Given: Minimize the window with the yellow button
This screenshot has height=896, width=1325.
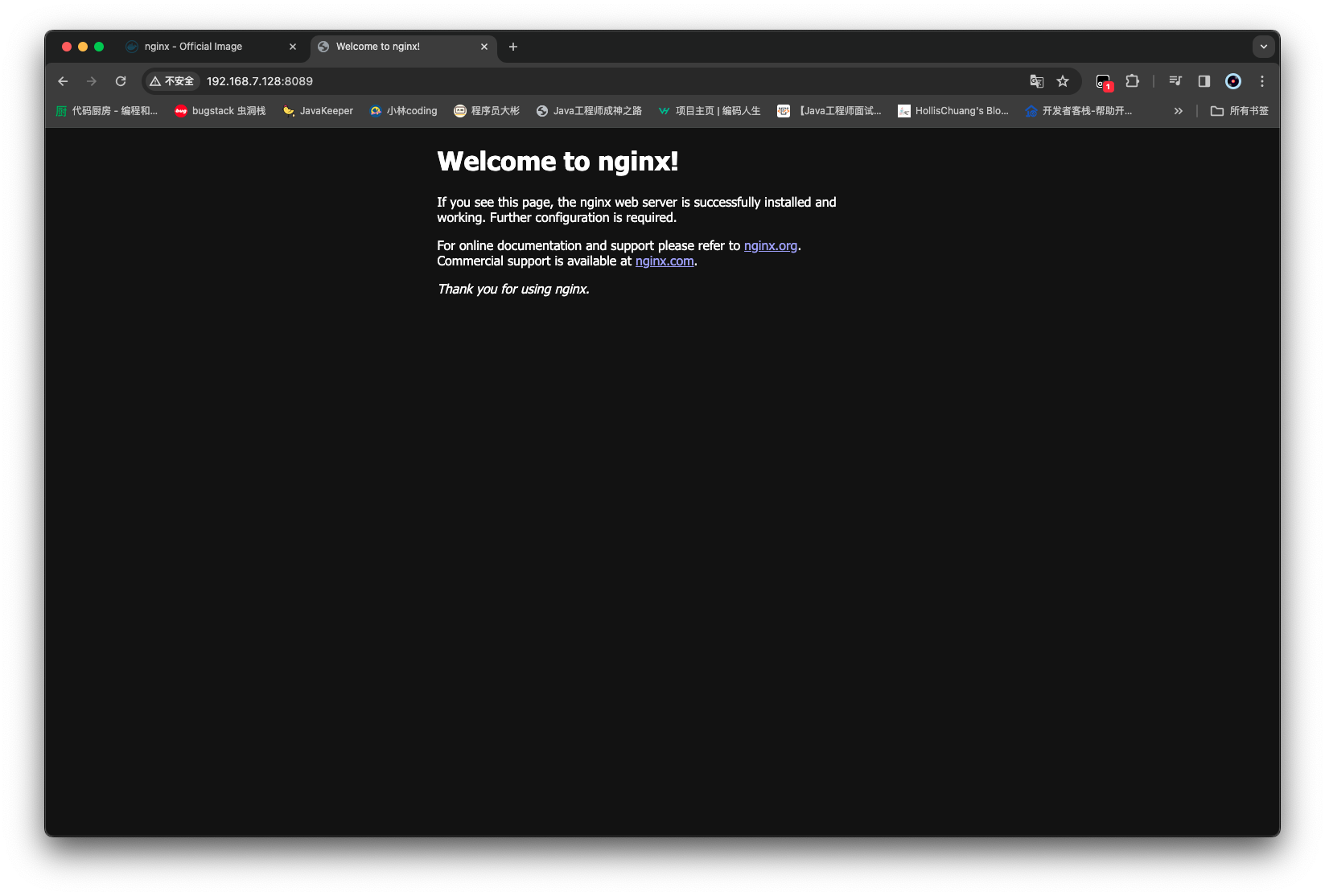Looking at the screenshot, I should click(x=83, y=47).
